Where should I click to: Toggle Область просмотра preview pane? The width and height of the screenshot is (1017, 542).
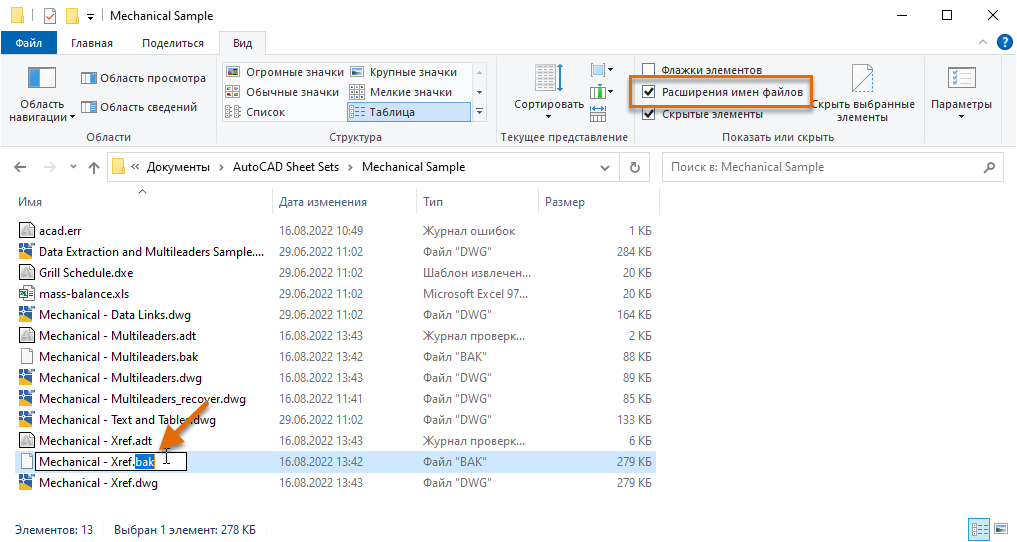tap(143, 78)
